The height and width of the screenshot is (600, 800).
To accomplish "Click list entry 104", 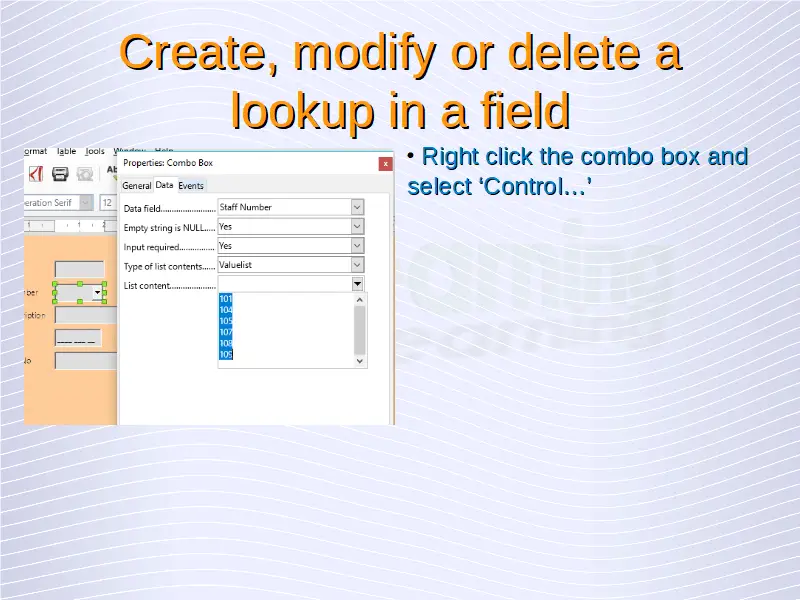I will 226,310.
